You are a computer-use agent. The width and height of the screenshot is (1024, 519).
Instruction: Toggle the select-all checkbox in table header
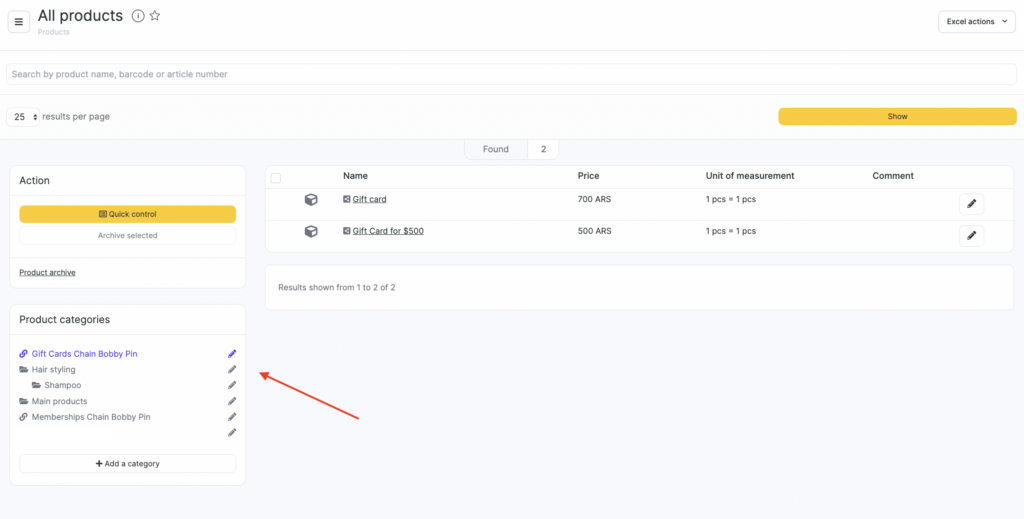pyautogui.click(x=276, y=178)
